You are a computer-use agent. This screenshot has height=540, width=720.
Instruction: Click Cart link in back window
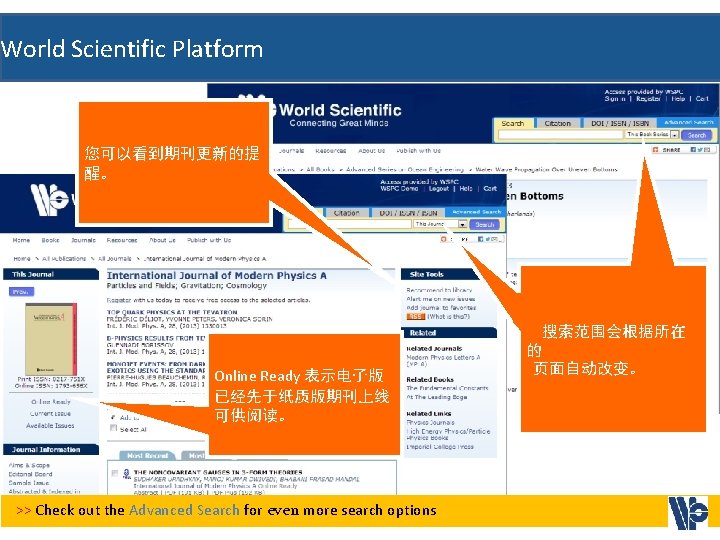702,99
